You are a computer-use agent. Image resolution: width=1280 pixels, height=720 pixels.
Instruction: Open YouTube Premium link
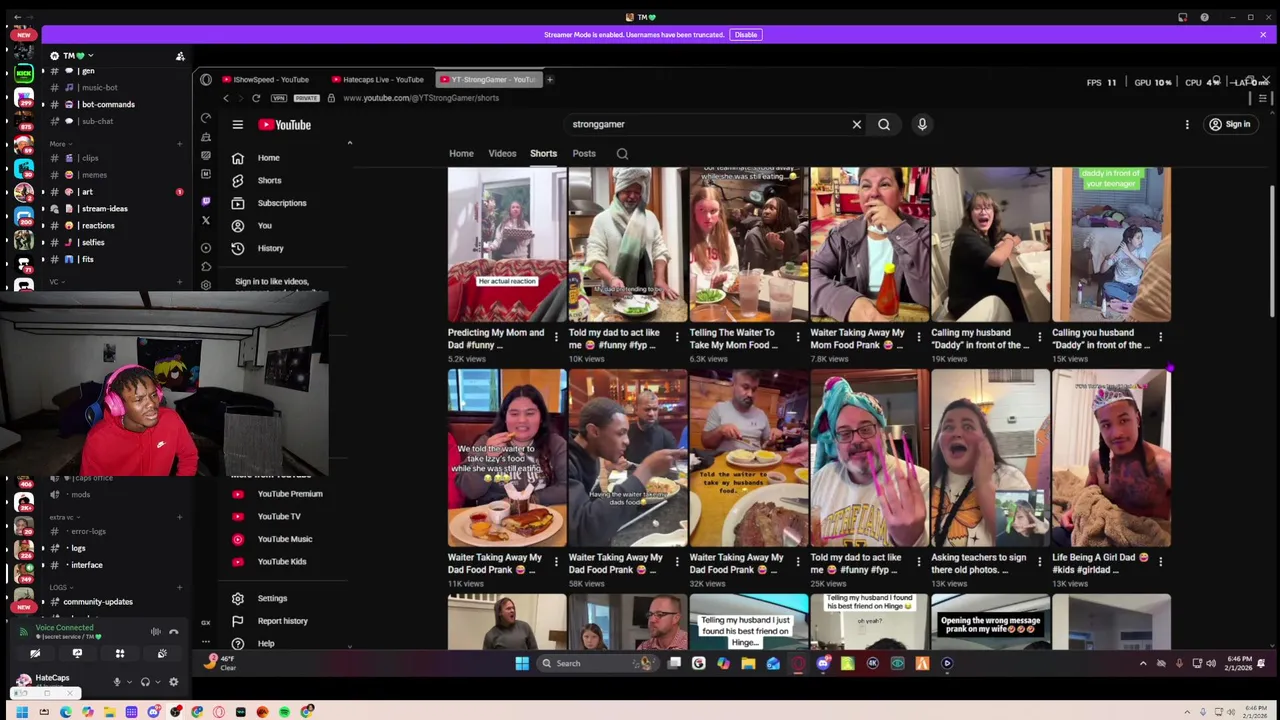click(x=290, y=494)
